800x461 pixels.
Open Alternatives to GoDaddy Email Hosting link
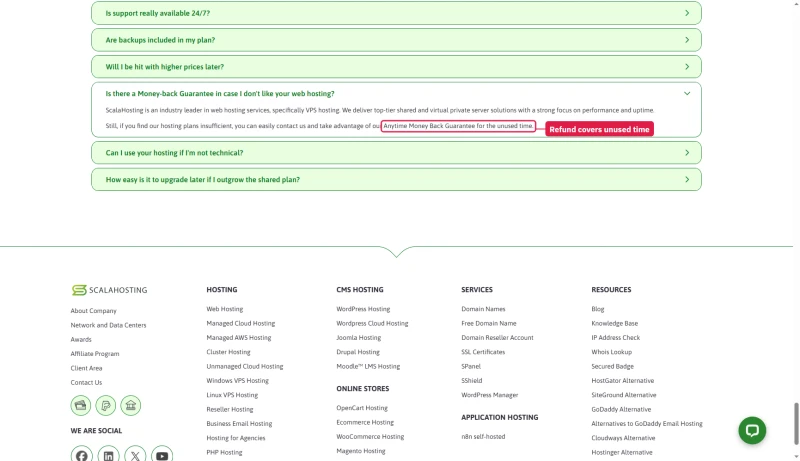click(x=647, y=423)
